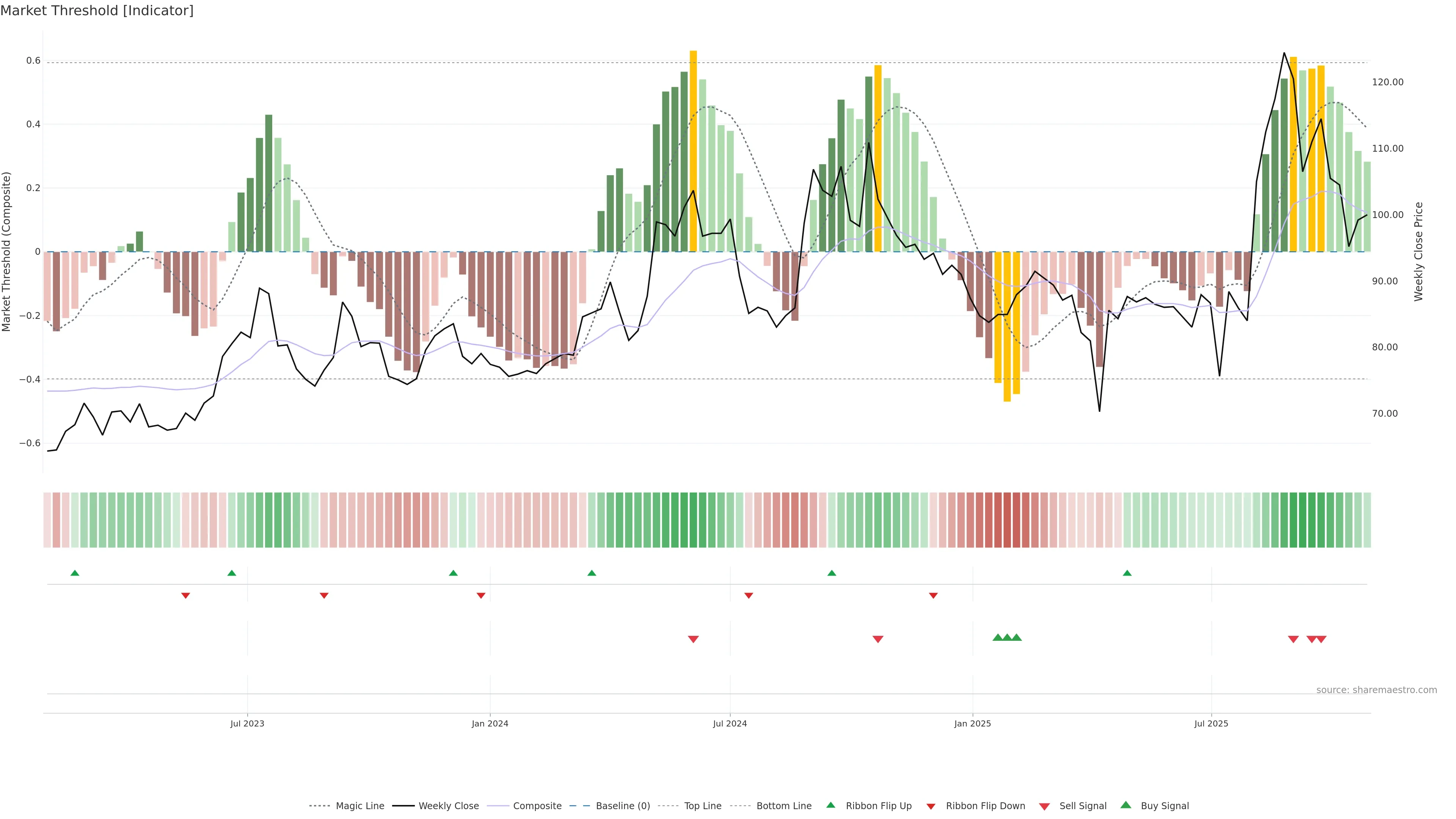1456x819 pixels.
Task: Toggle the Bottom Line legend label
Action: coord(783,806)
